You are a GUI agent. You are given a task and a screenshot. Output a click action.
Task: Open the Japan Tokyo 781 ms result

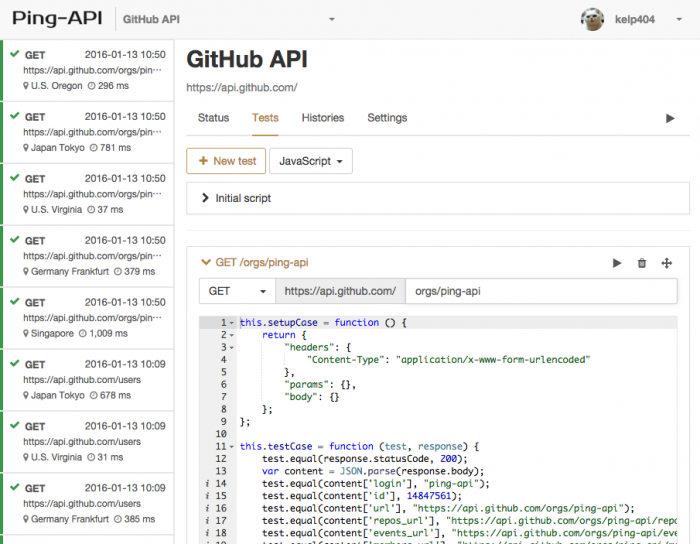tap(88, 132)
